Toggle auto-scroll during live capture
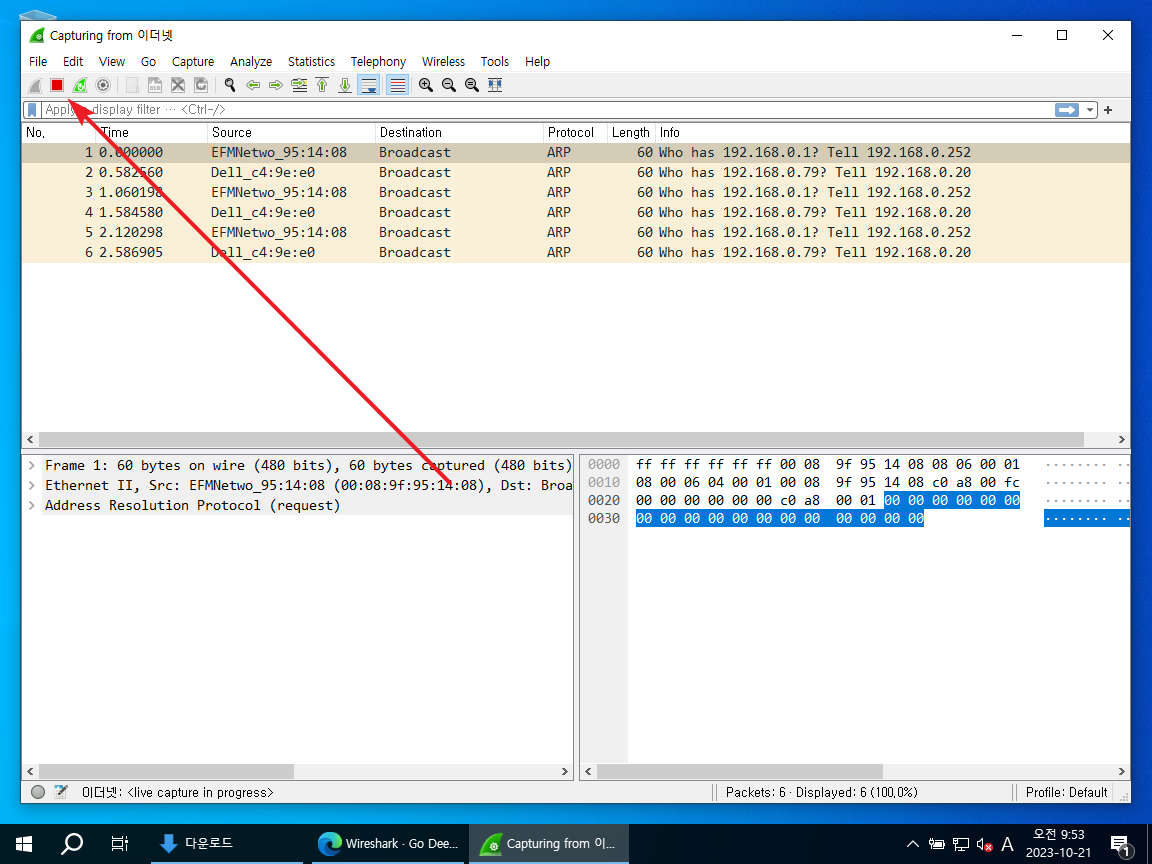The width and height of the screenshot is (1152, 864). pos(368,85)
